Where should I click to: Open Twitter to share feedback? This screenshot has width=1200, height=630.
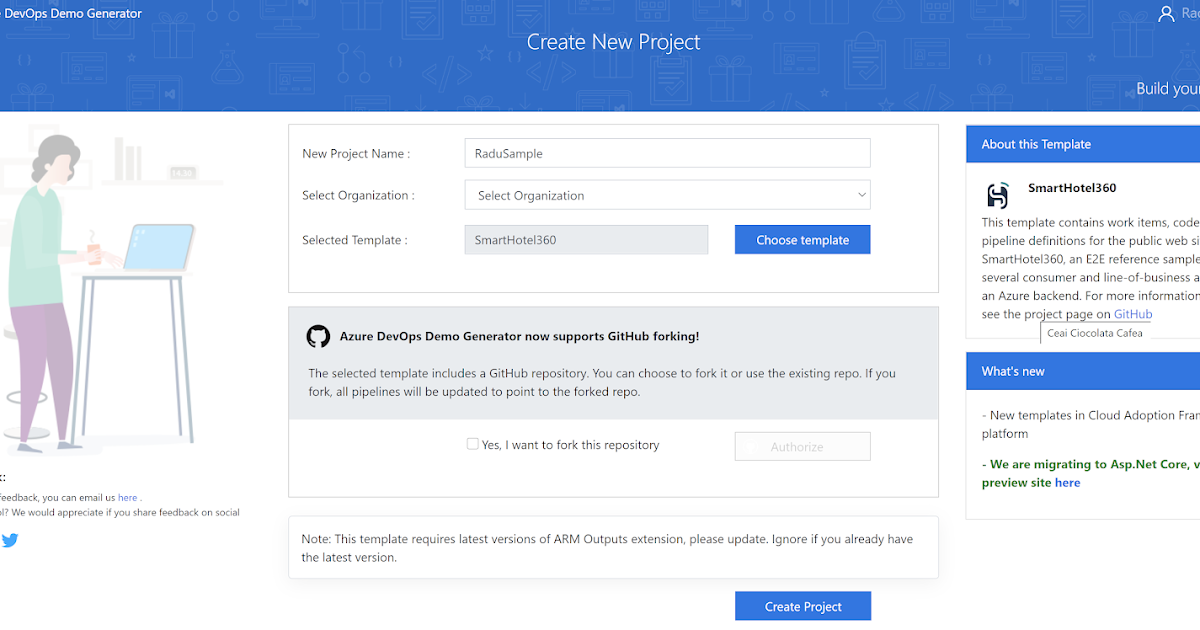10,540
